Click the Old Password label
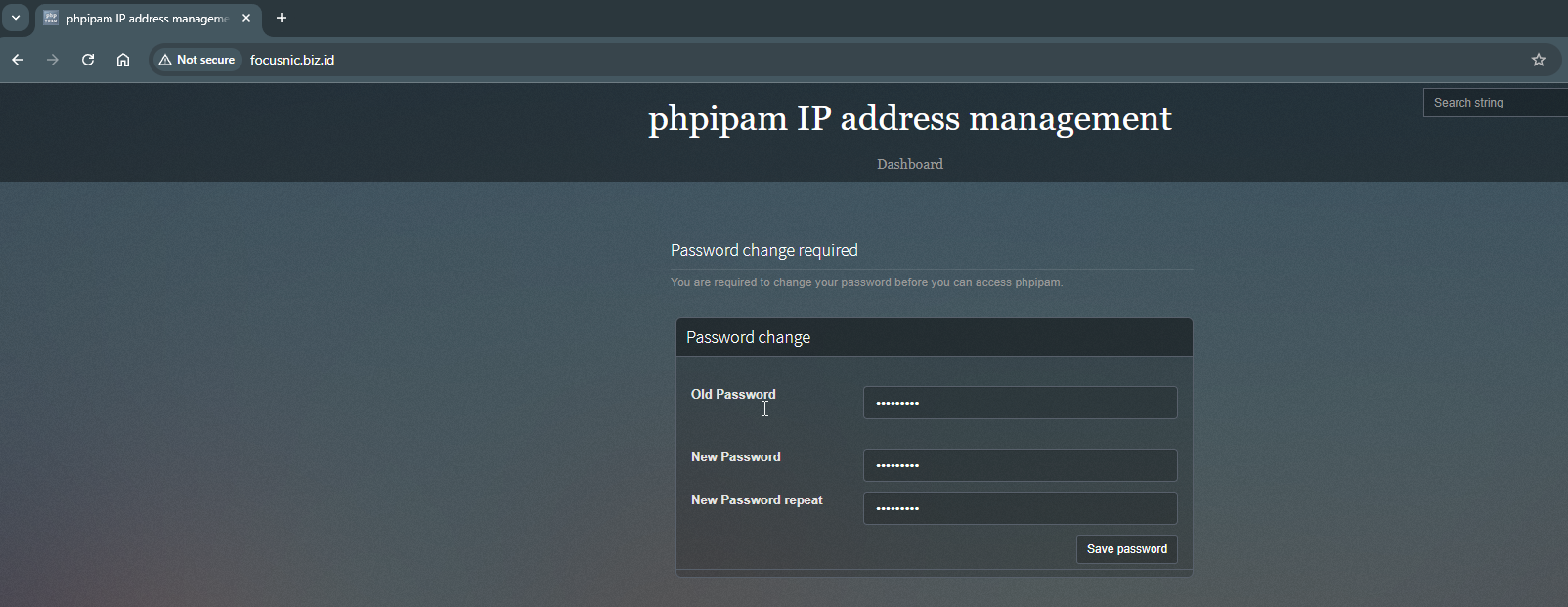Viewport: 1568px width, 607px height. pyautogui.click(x=733, y=394)
